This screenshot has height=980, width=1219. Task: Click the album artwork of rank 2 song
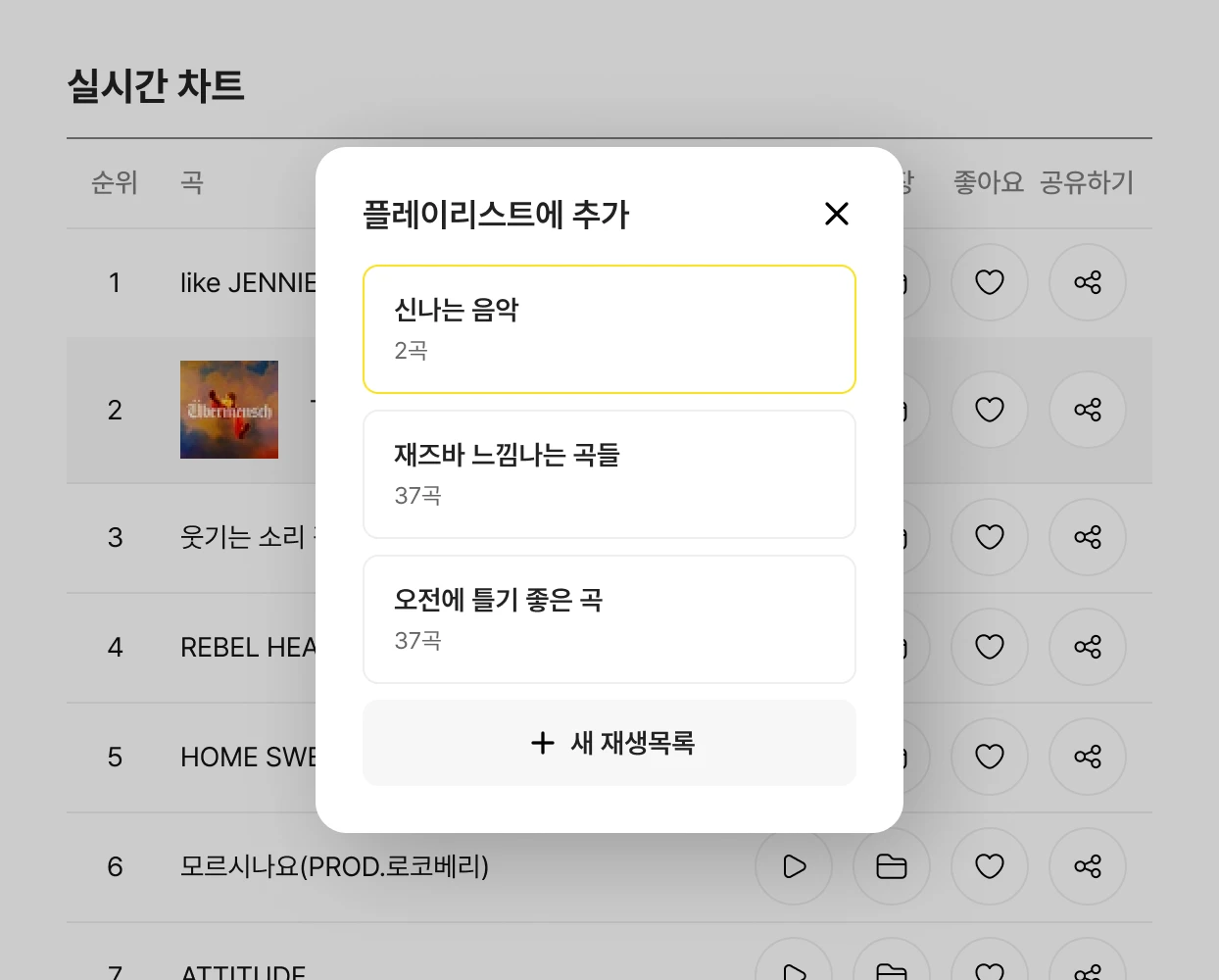coord(228,410)
